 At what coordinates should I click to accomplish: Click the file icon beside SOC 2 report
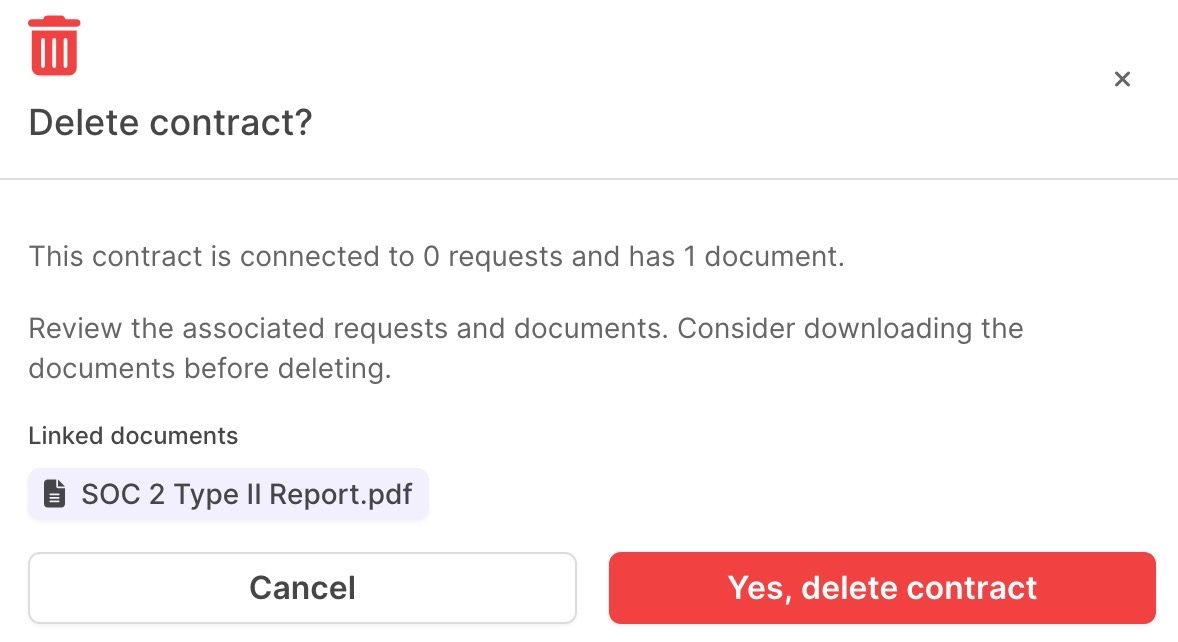(54, 494)
